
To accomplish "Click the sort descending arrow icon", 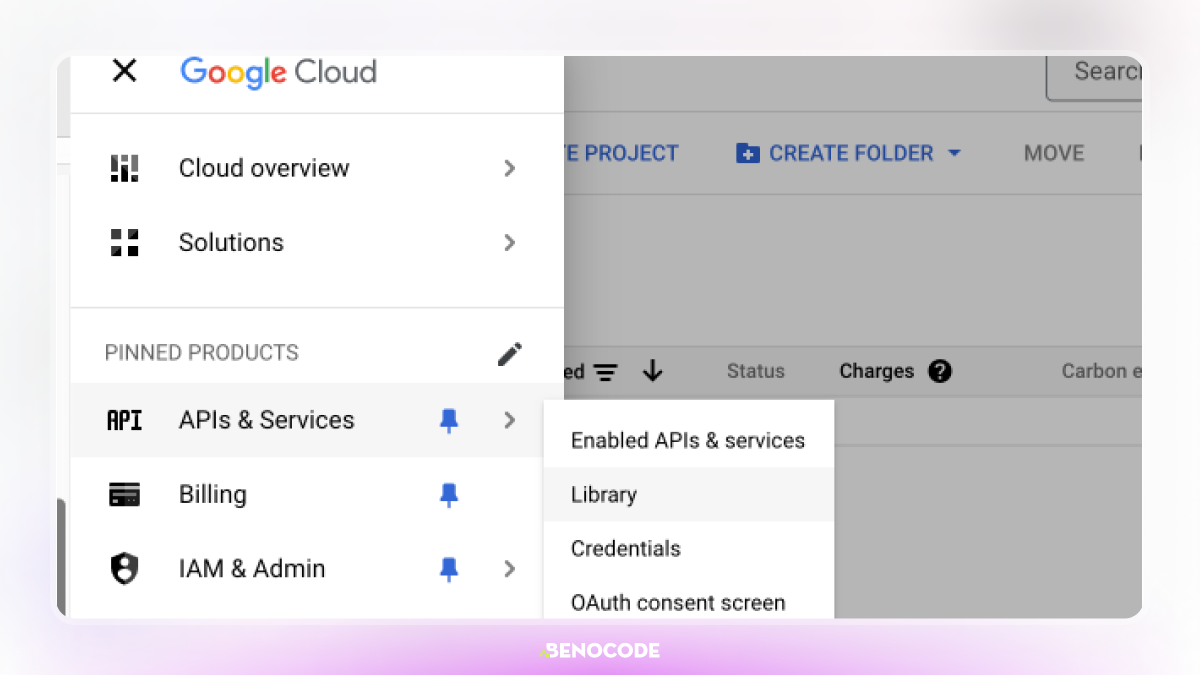I will tap(653, 371).
